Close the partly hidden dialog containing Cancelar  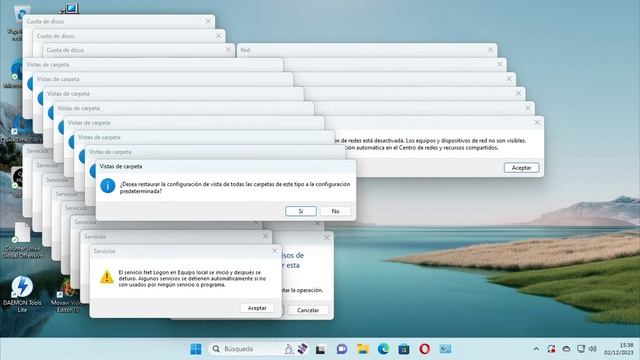(327, 237)
